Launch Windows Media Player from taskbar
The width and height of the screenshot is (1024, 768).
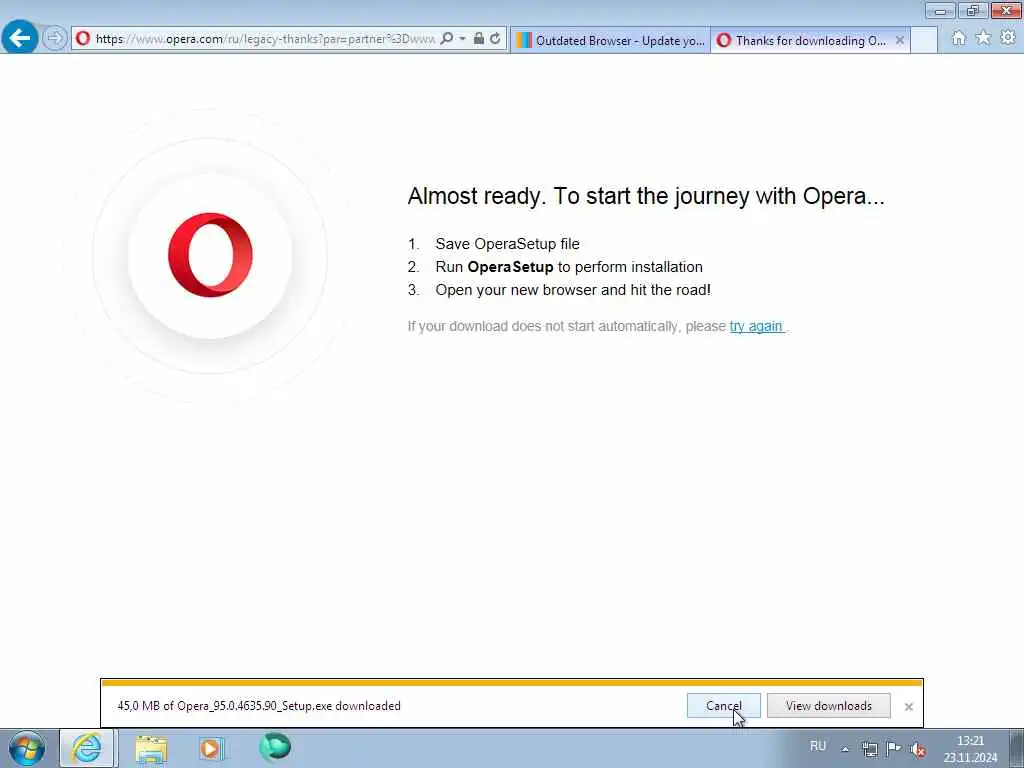[212, 748]
